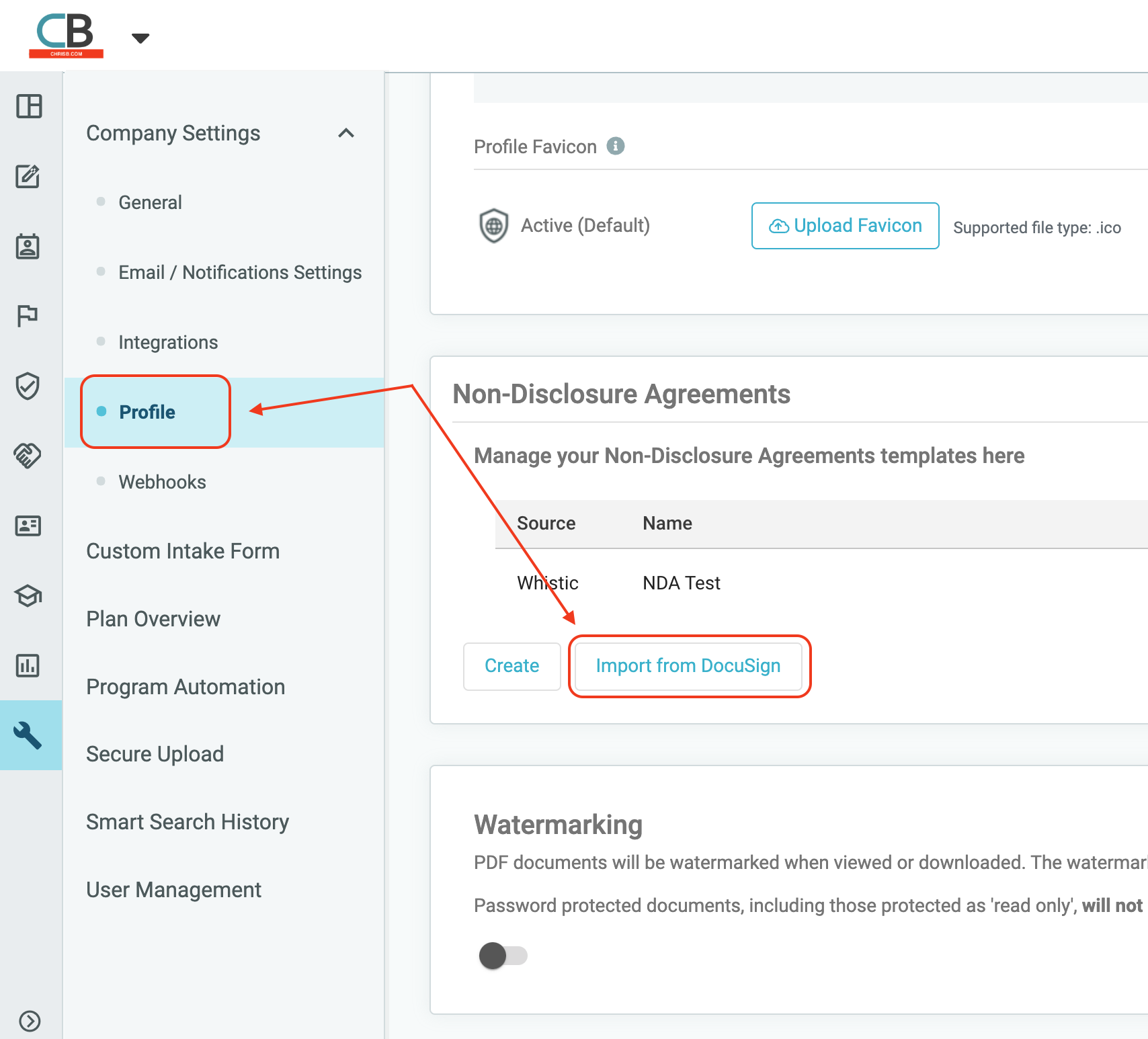Open the bar chart reports icon
Viewport: 1148px width, 1039px height.
(28, 666)
